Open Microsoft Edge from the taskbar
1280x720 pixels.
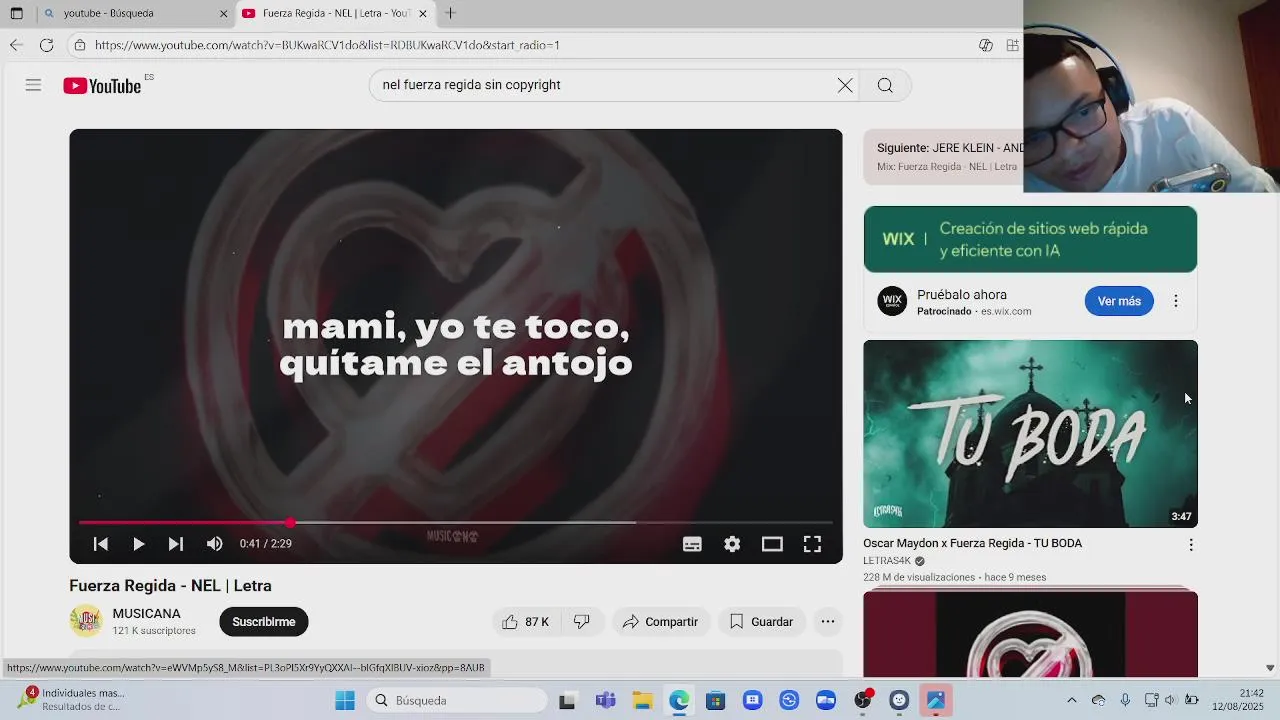tap(679, 700)
